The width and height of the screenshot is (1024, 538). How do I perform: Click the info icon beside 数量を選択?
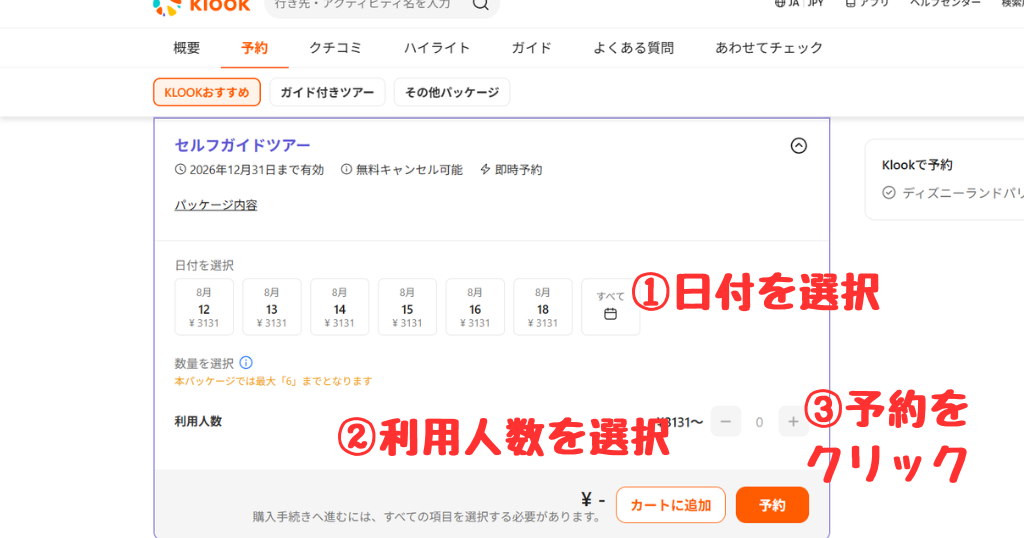pyautogui.click(x=246, y=362)
